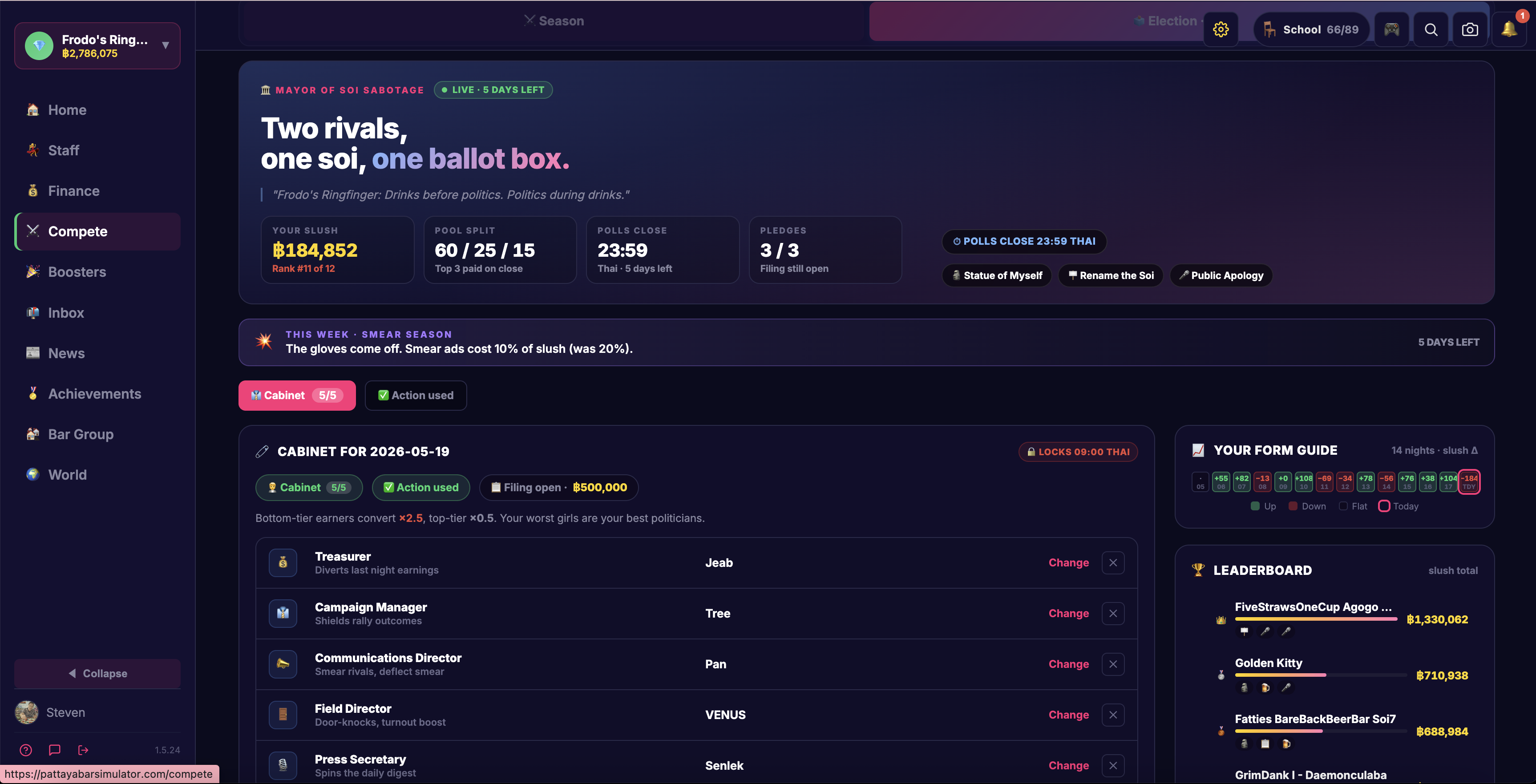Remove Jeab from Treasurer with the X

tap(1113, 563)
